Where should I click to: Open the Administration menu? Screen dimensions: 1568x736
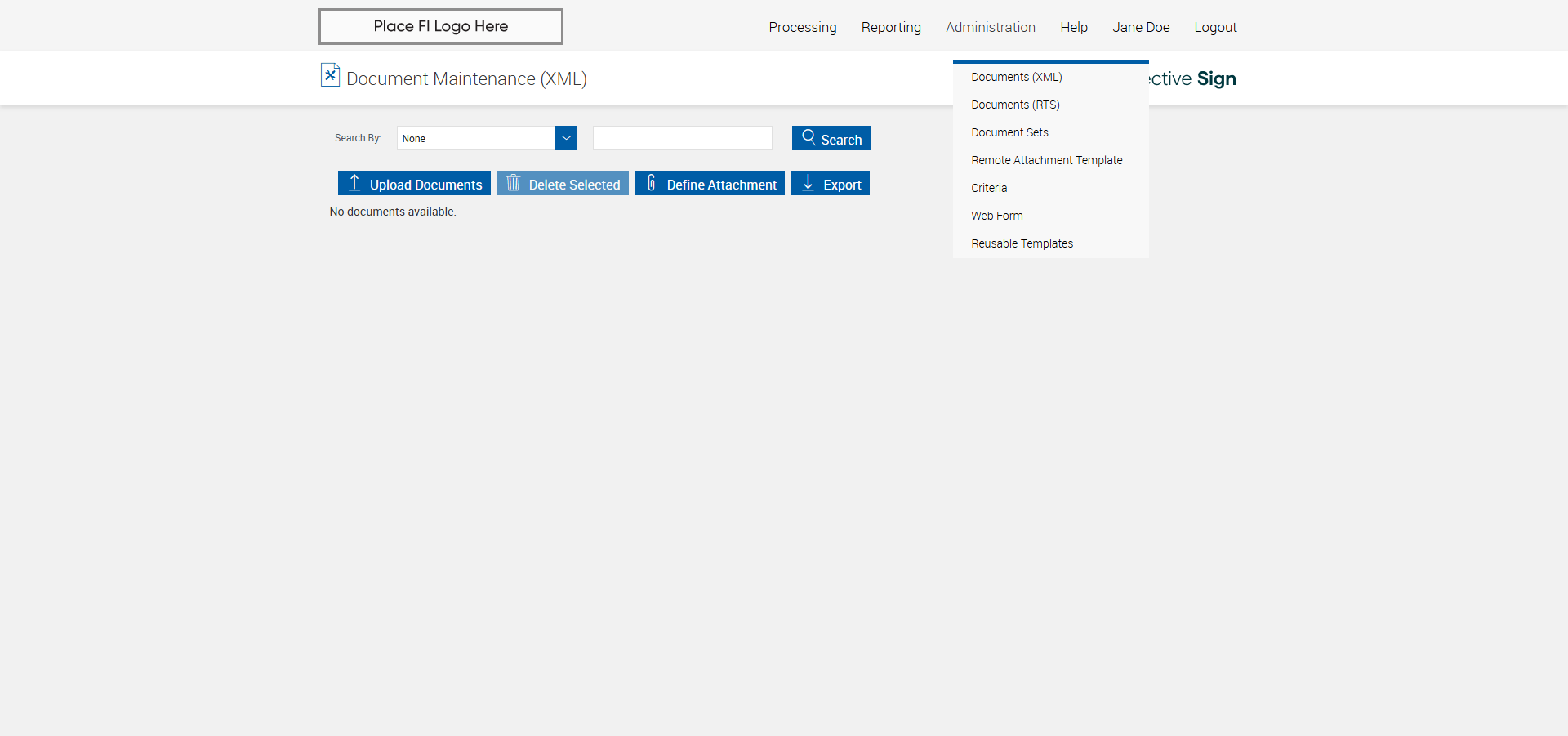pyautogui.click(x=991, y=27)
